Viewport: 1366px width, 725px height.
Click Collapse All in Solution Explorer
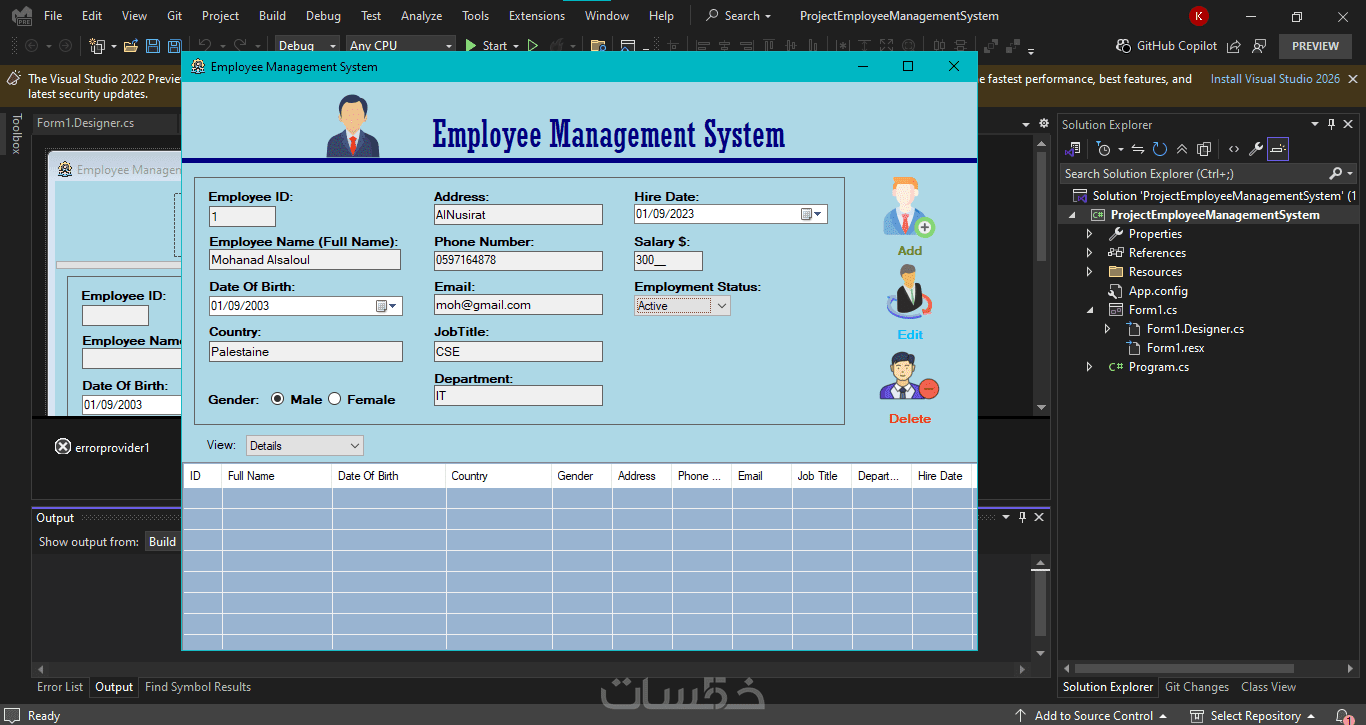click(1181, 149)
